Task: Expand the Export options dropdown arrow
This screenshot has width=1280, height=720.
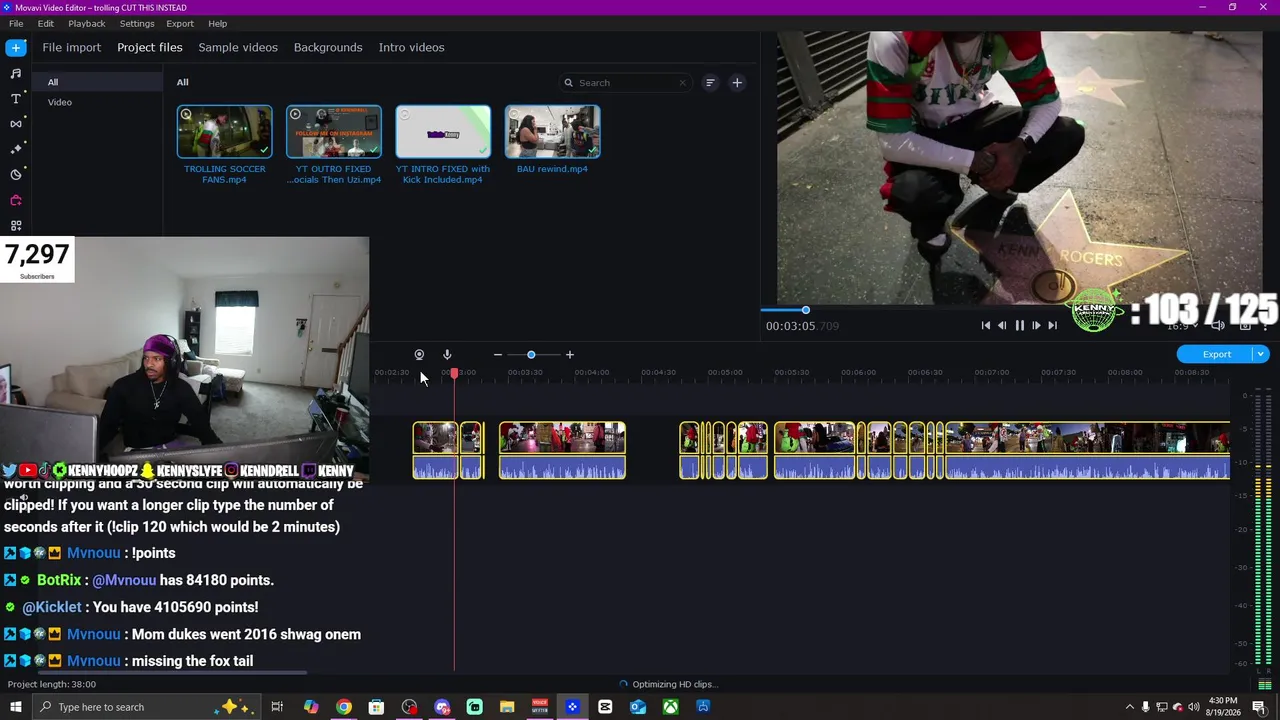Action: click(x=1261, y=354)
